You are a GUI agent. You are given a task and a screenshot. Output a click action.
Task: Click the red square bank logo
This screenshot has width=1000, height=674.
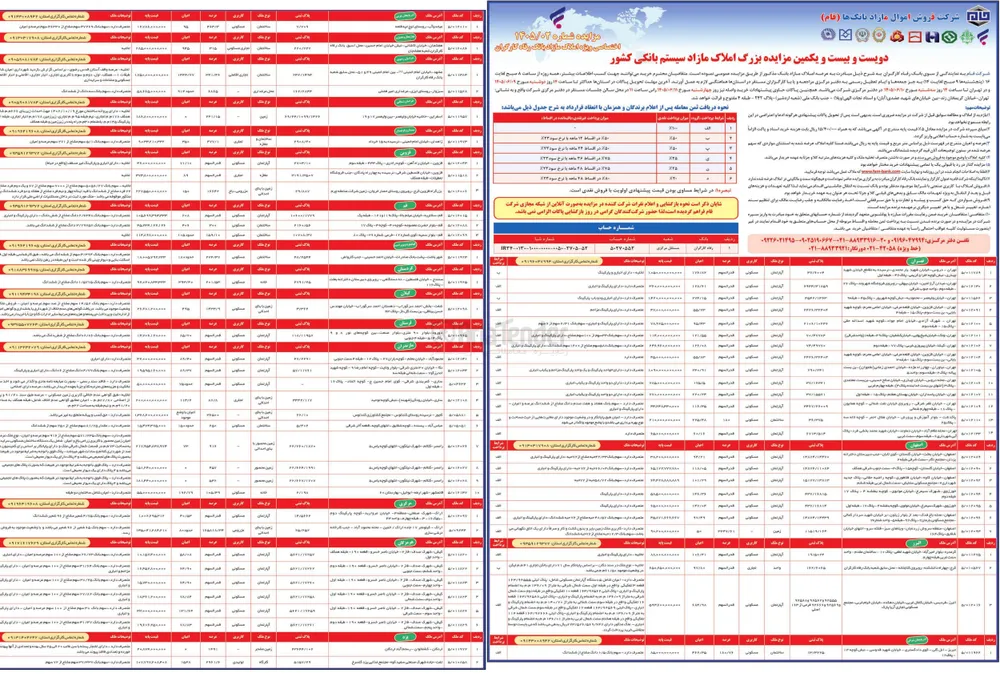[x=915, y=36]
